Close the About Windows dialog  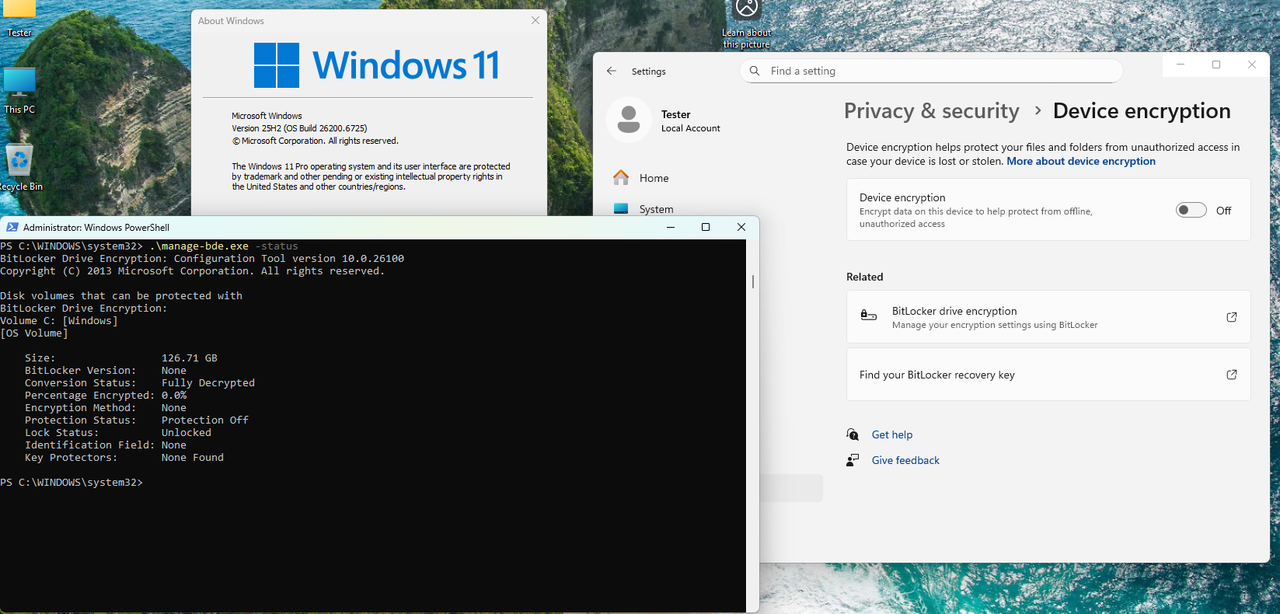coord(535,20)
